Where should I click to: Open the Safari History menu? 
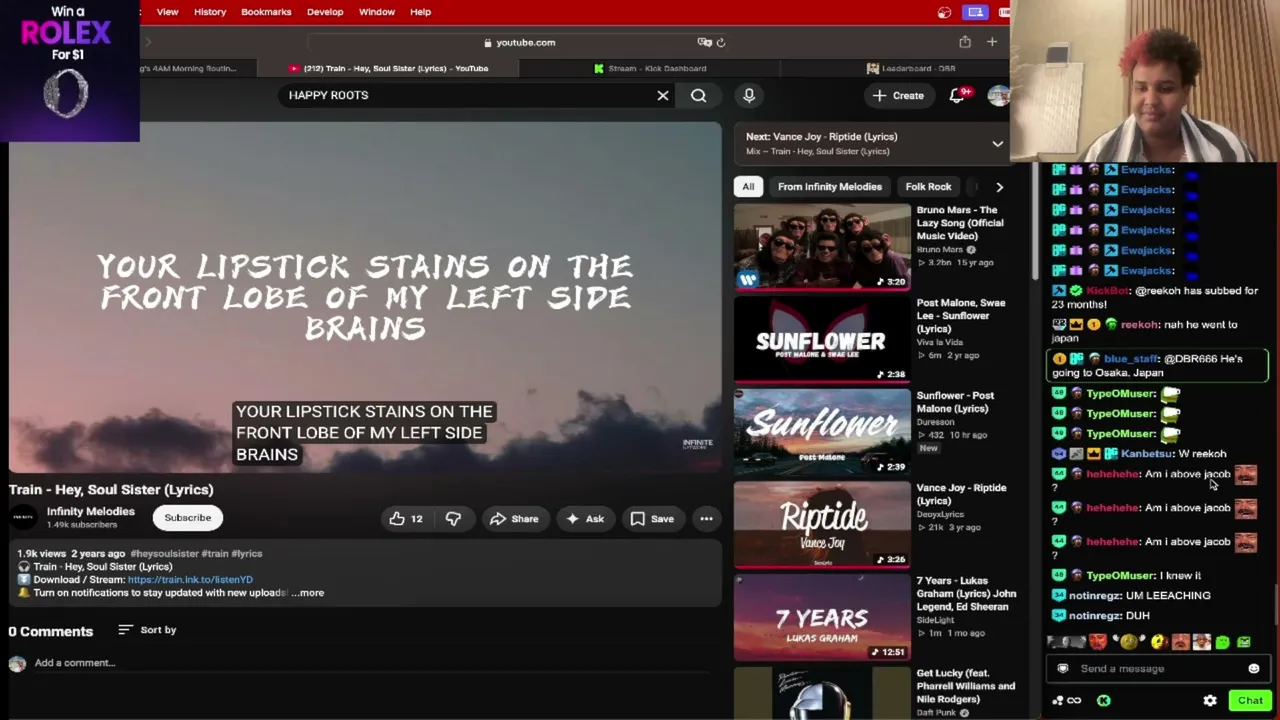pos(210,12)
